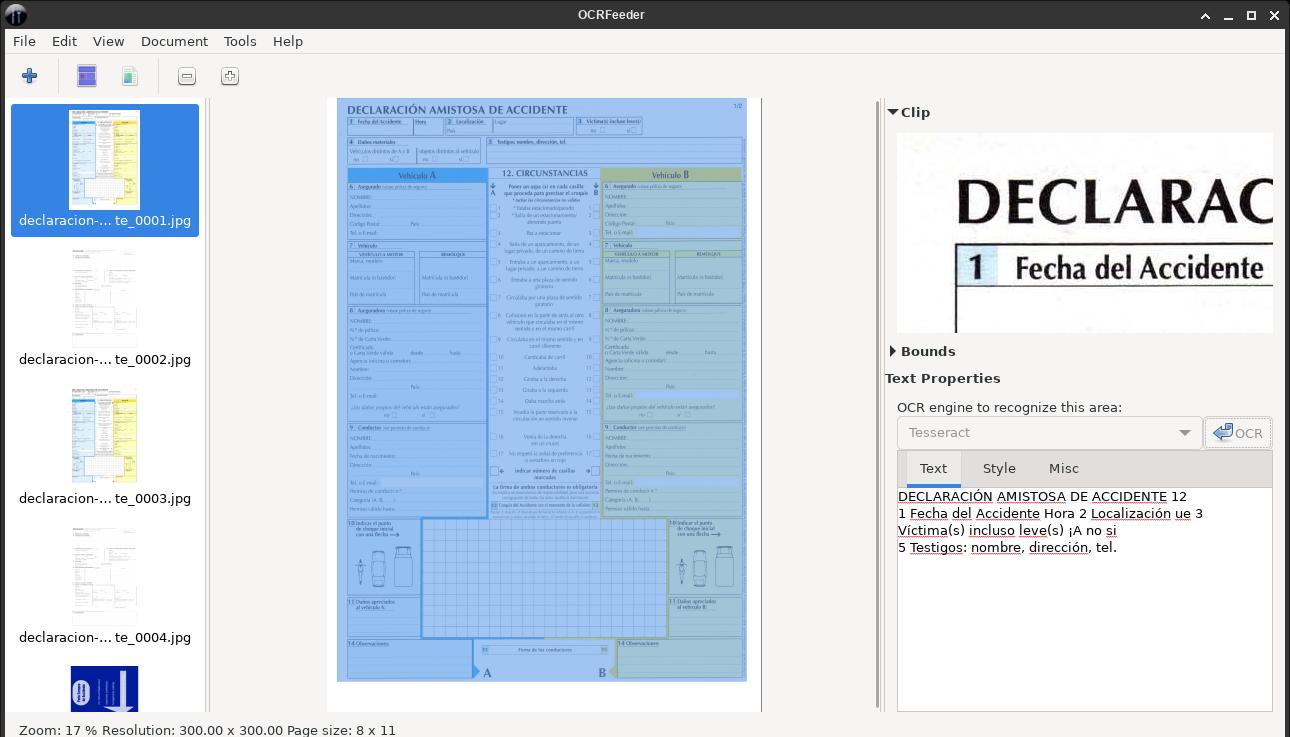Click the 'Vehículo B' header on page

671,175
